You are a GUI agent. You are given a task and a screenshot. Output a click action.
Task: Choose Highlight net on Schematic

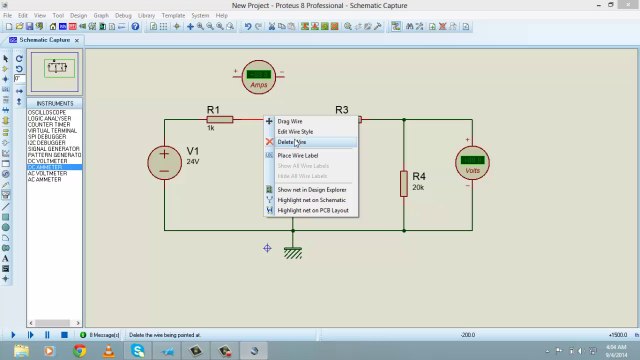(x=311, y=200)
